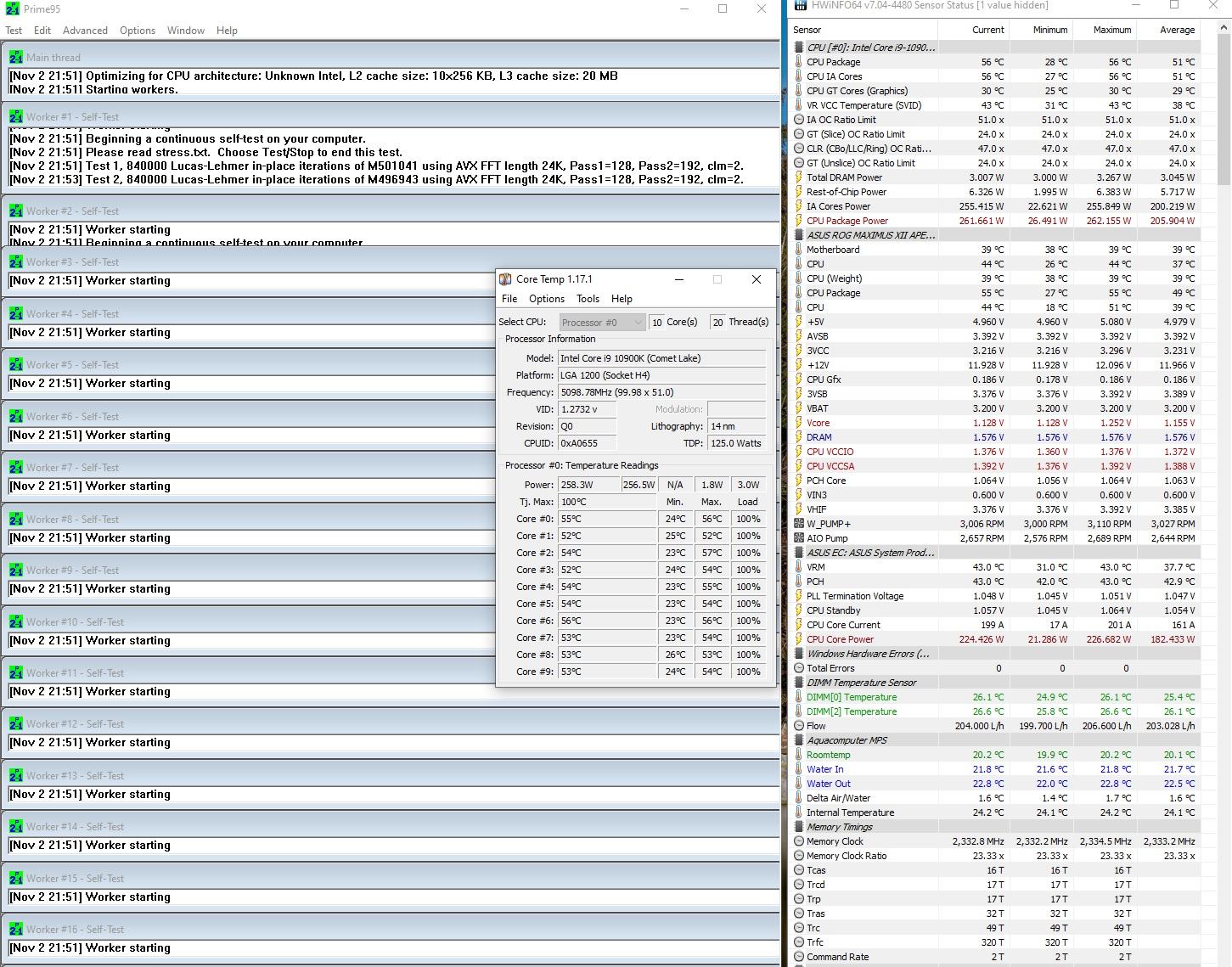The height and width of the screenshot is (967, 1232).
Task: Click the Core Temp app icon in title bar
Action: pos(506,279)
